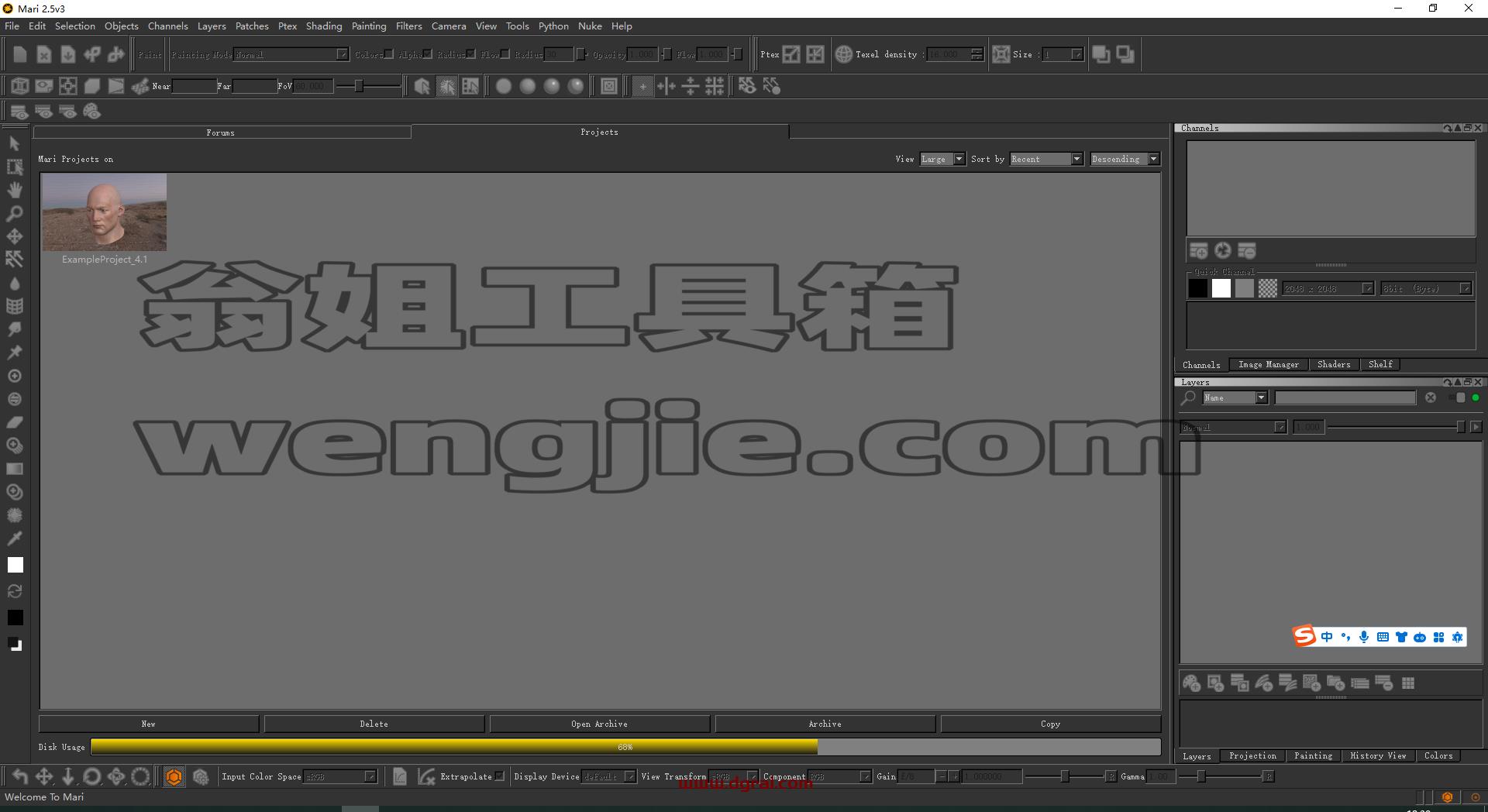Image resolution: width=1488 pixels, height=812 pixels.
Task: Click the undo curved arrow in bottom toolbar
Action: (x=20, y=776)
